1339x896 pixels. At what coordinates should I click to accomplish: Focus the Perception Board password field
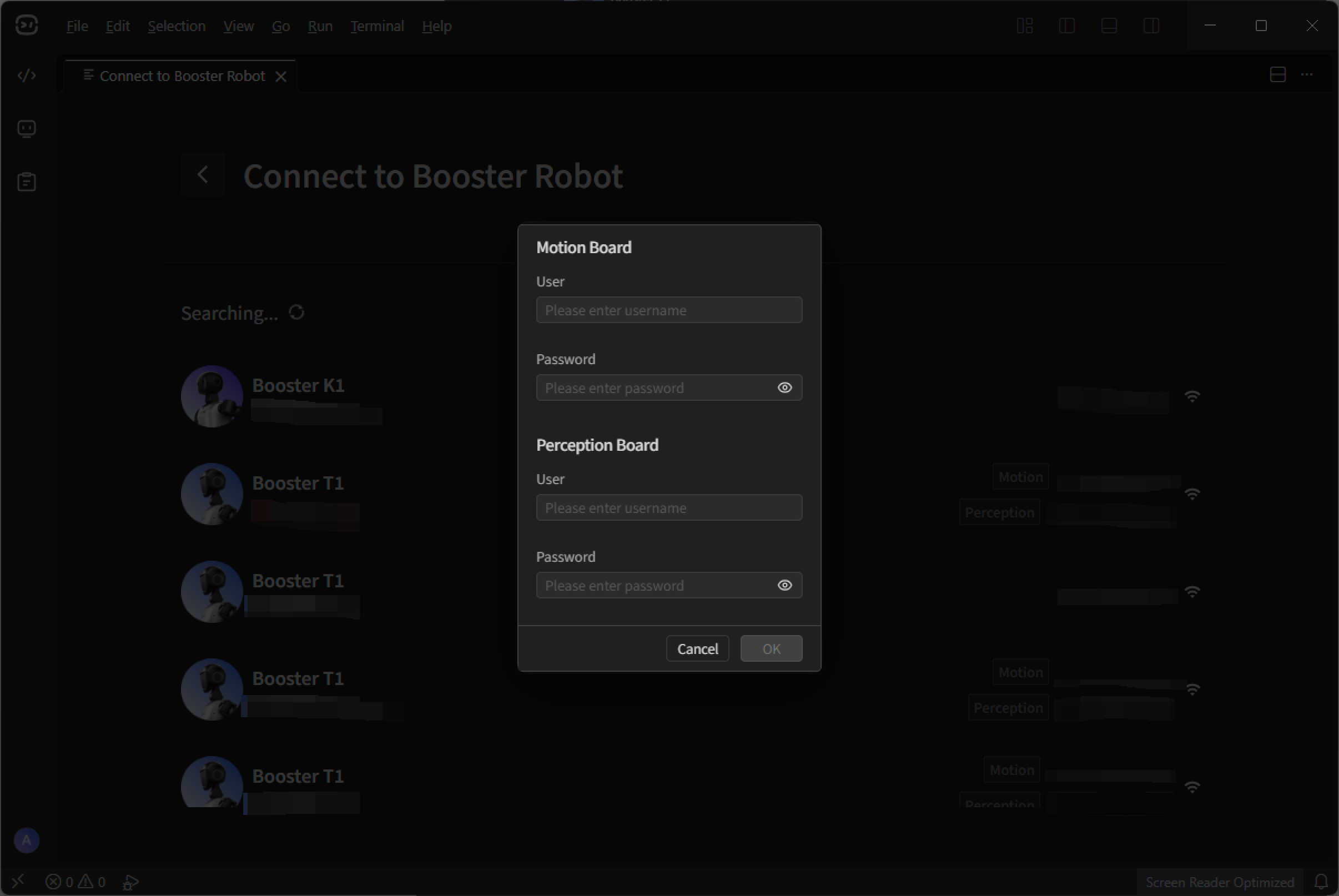[670, 585]
